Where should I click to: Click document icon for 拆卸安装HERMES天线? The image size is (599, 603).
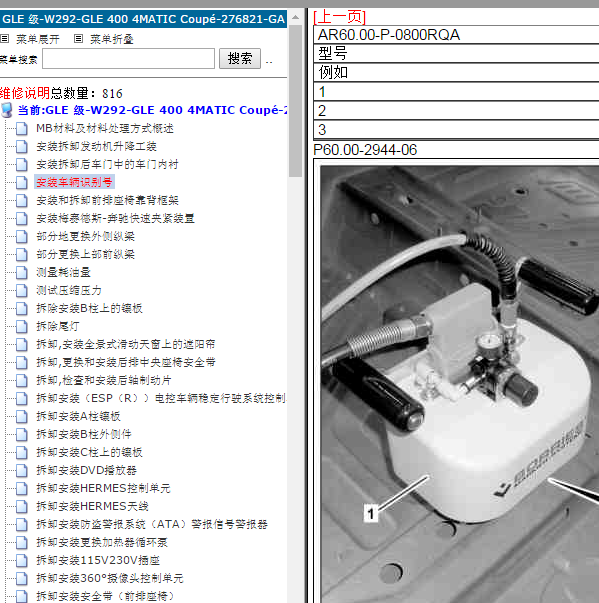pos(22,506)
